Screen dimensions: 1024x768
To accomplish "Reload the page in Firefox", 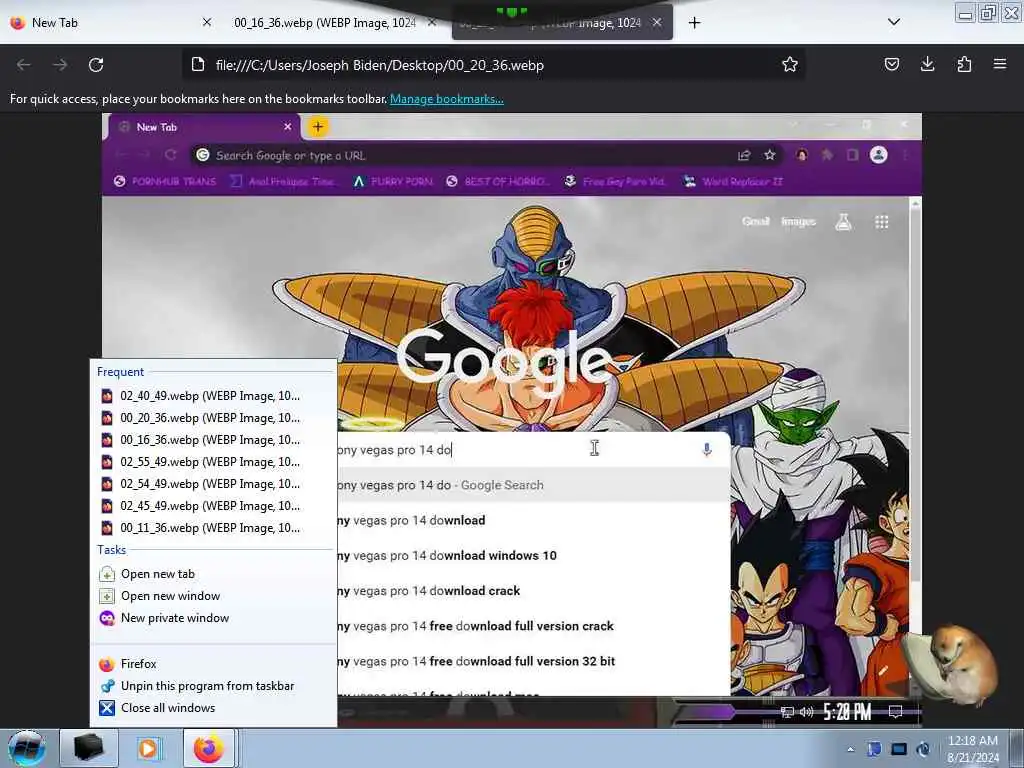I will pyautogui.click(x=96, y=65).
